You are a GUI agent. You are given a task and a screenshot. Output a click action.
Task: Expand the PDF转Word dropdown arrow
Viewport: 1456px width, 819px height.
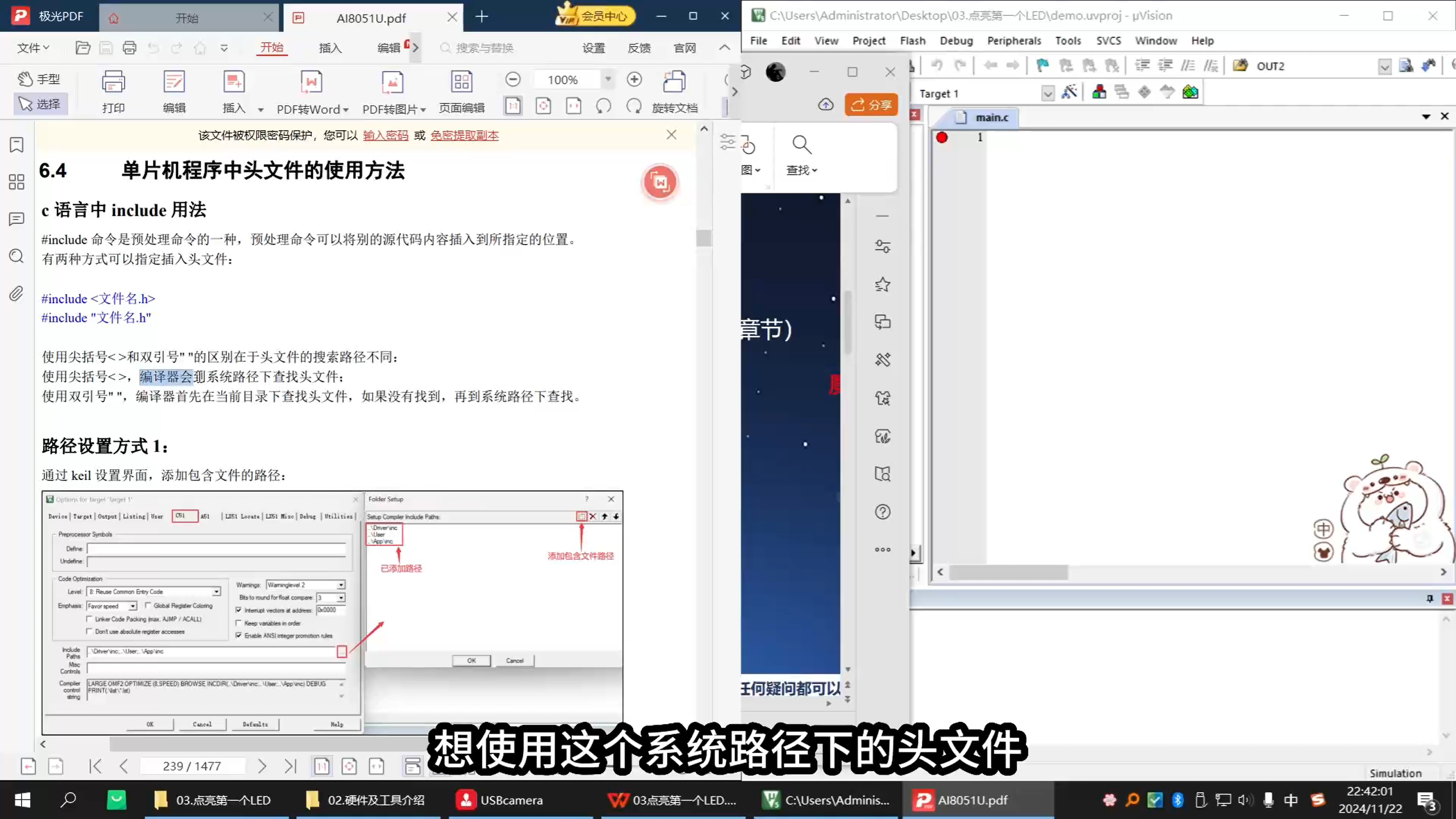click(345, 109)
